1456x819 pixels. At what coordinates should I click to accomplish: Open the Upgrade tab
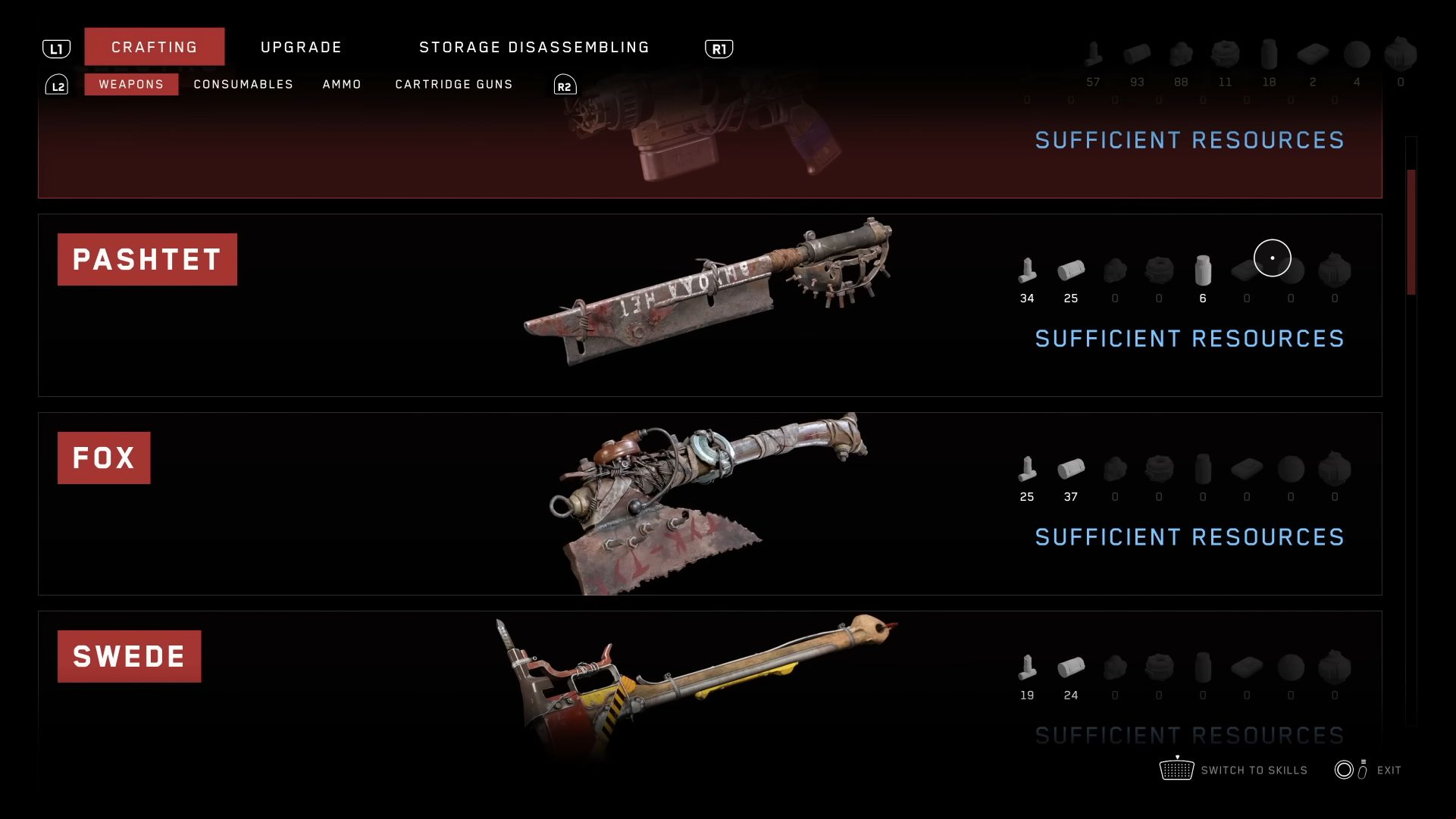click(x=301, y=47)
